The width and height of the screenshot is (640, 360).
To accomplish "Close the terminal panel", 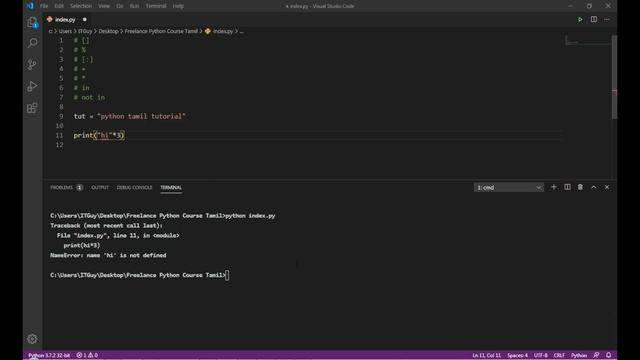I will [x=607, y=187].
